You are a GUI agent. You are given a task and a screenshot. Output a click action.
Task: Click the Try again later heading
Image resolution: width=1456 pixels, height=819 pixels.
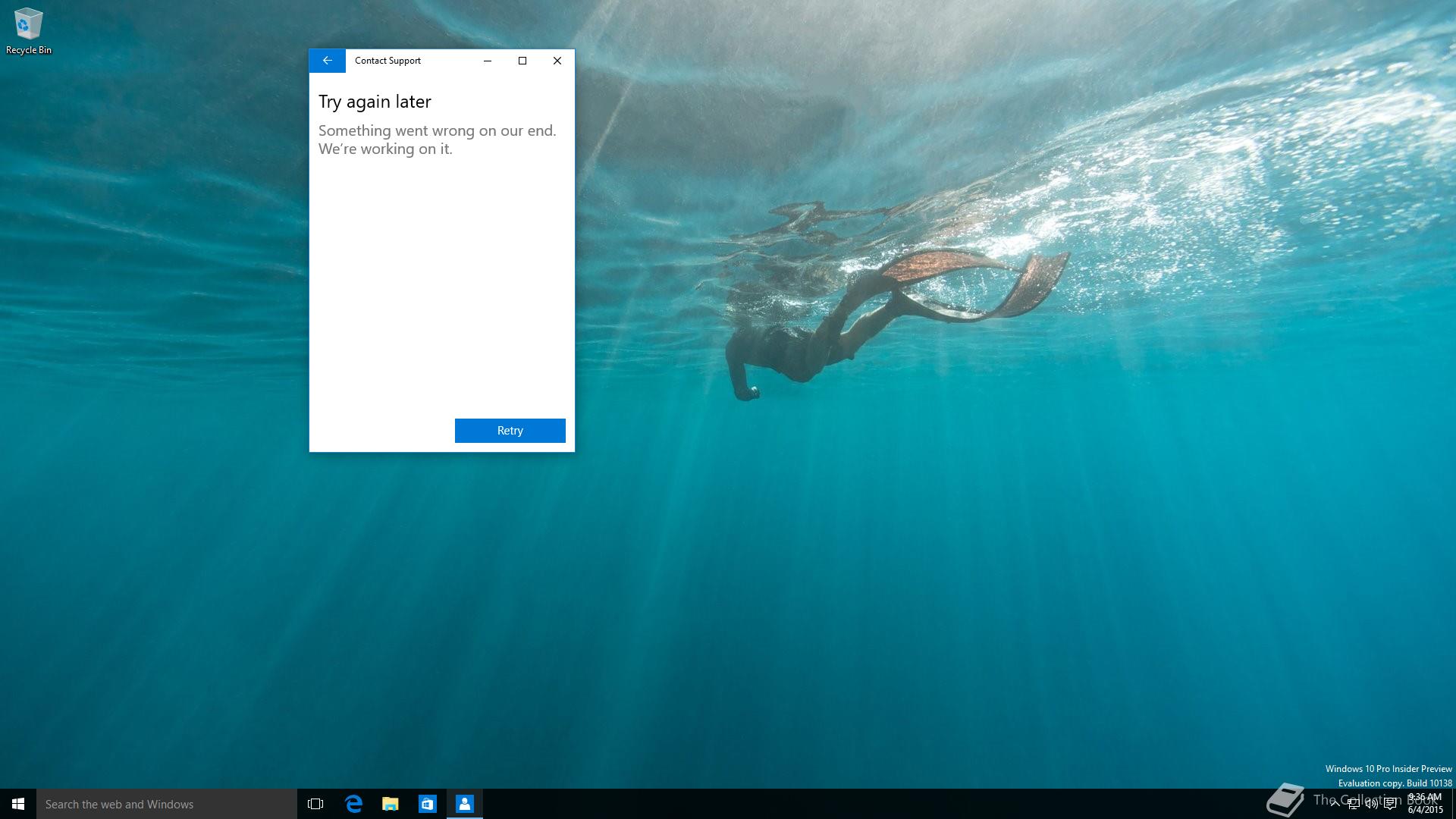(375, 102)
